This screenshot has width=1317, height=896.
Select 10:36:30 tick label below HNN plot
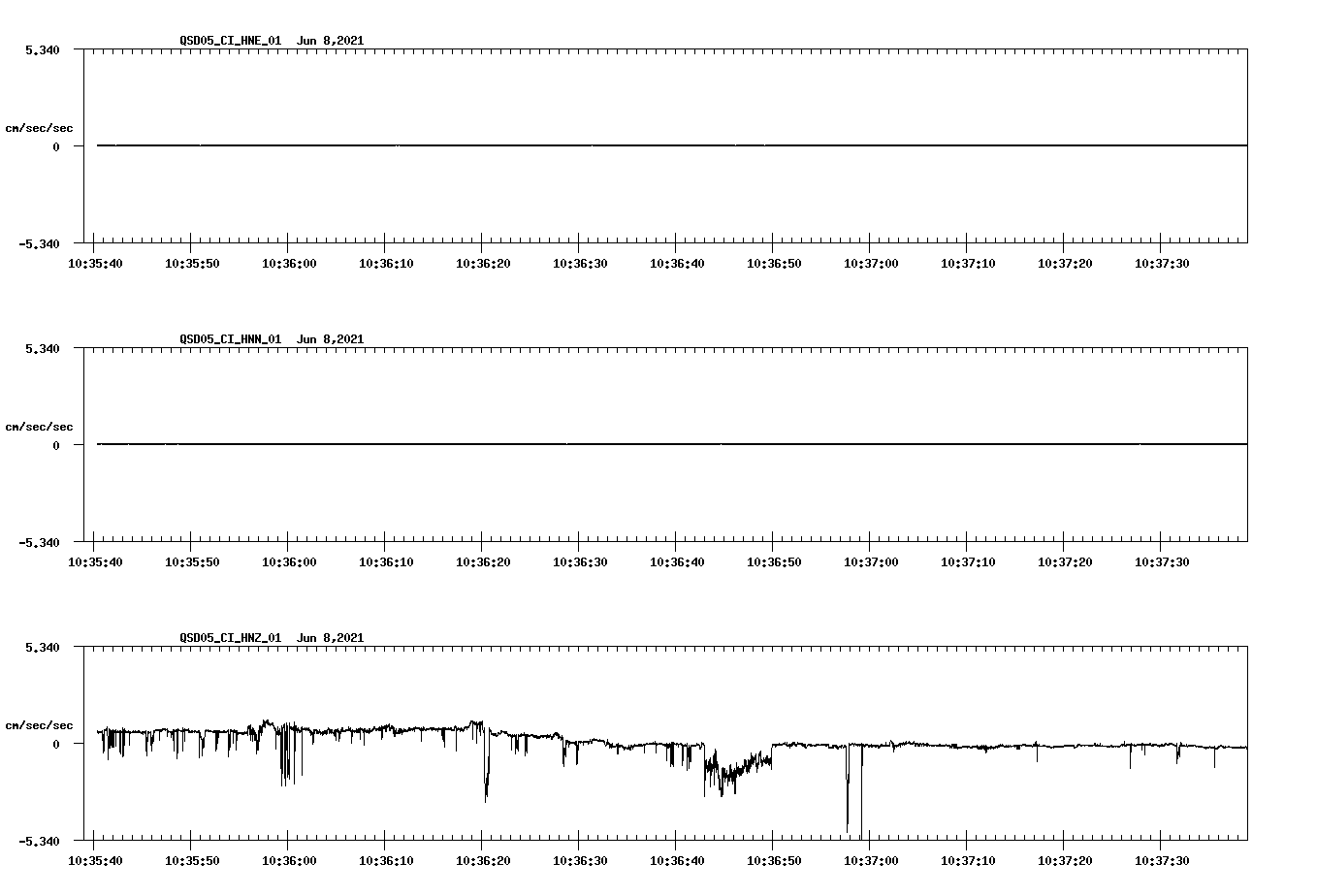580,562
